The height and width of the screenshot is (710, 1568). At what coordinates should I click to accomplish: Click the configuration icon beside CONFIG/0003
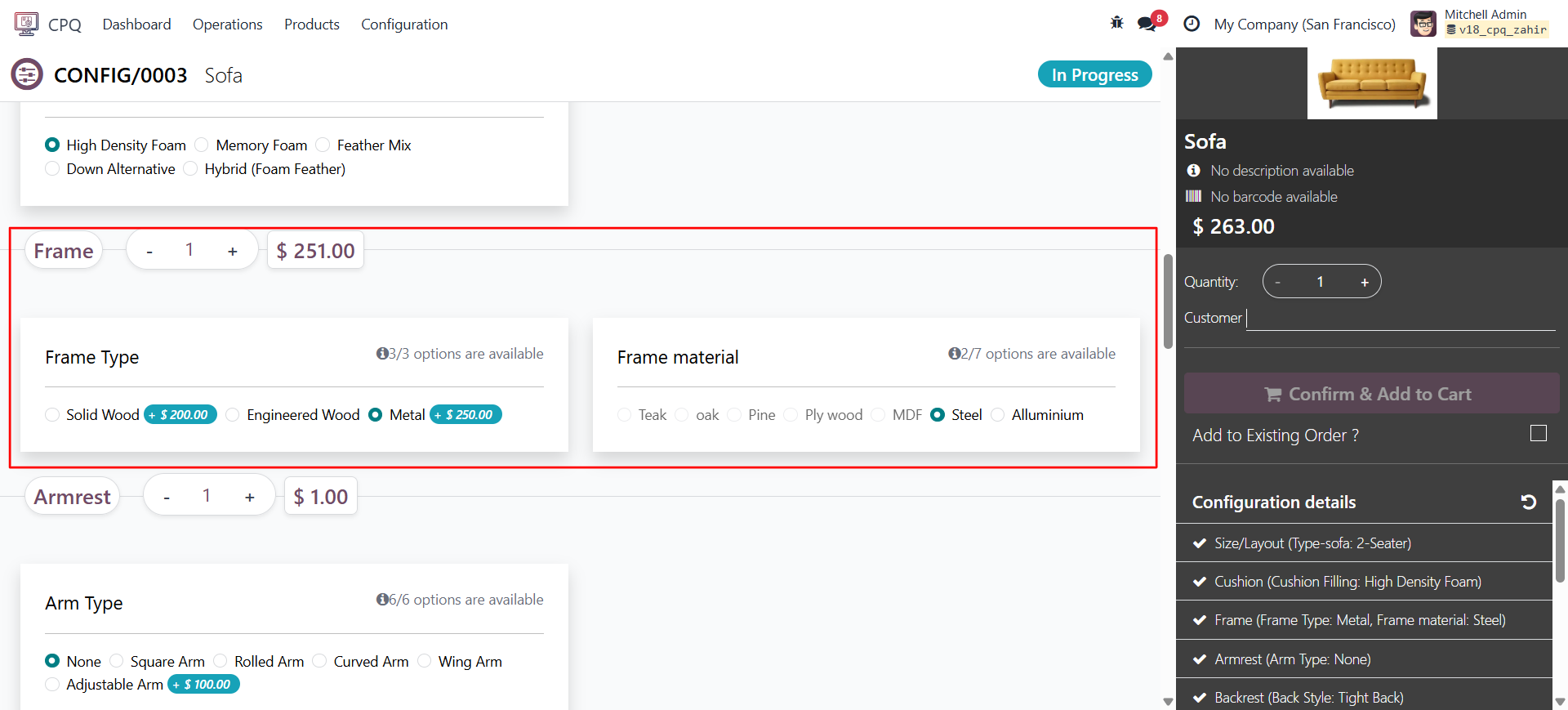27,74
